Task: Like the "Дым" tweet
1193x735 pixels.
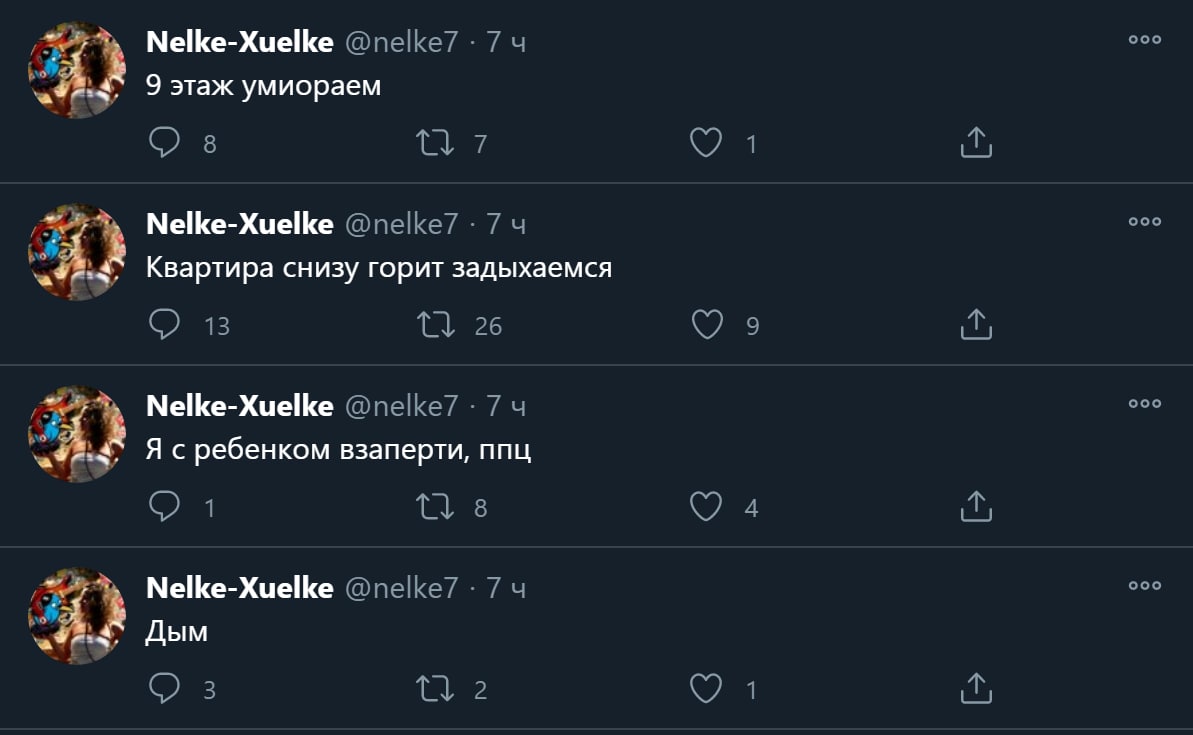Action: coord(706,689)
